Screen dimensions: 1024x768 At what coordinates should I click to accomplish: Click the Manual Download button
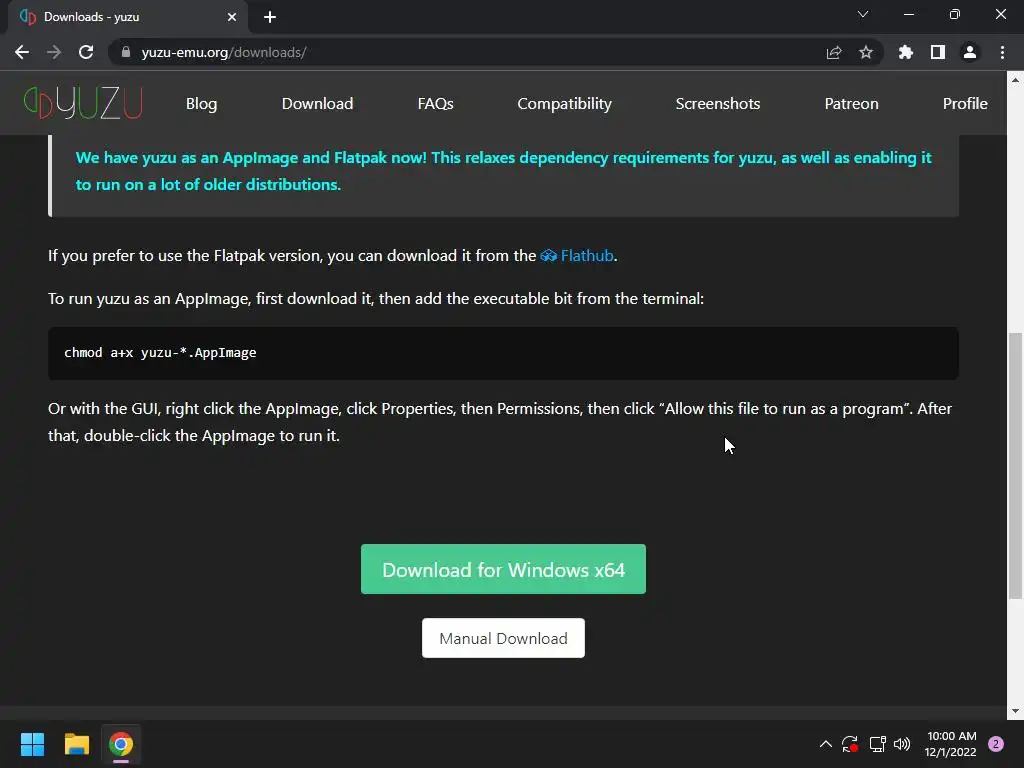pyautogui.click(x=504, y=638)
